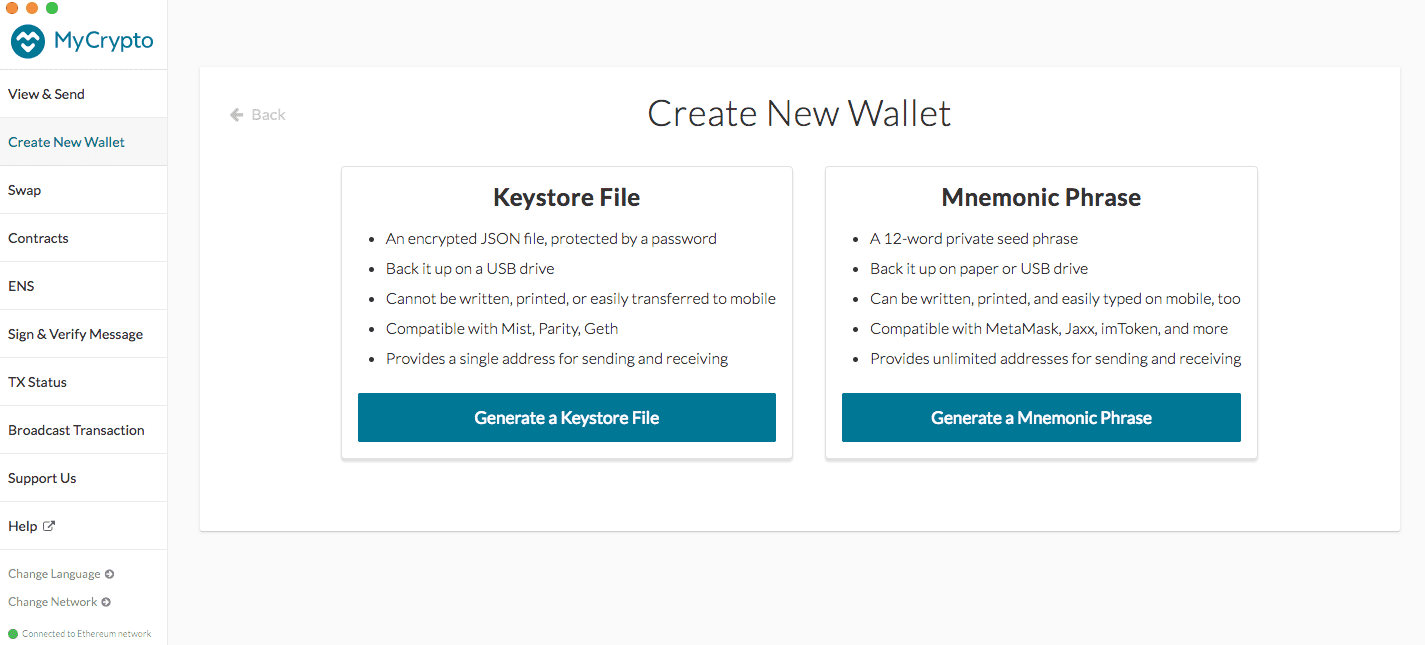Click the external link icon beside Help
This screenshot has height=645, width=1425.
49,526
